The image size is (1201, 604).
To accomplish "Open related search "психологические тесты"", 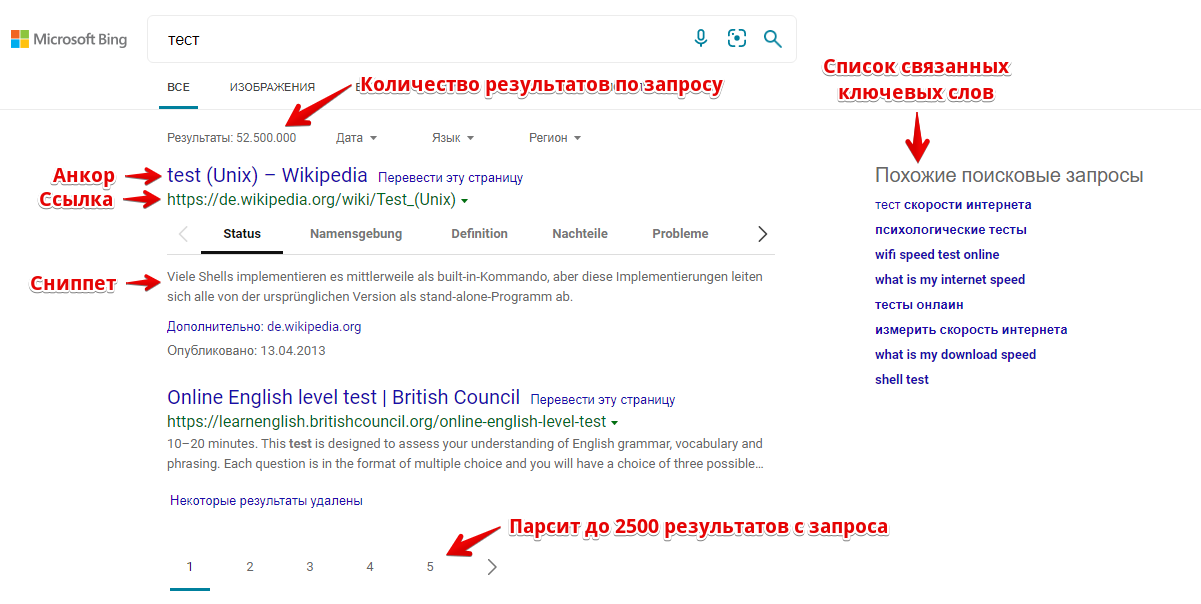I will coord(951,230).
